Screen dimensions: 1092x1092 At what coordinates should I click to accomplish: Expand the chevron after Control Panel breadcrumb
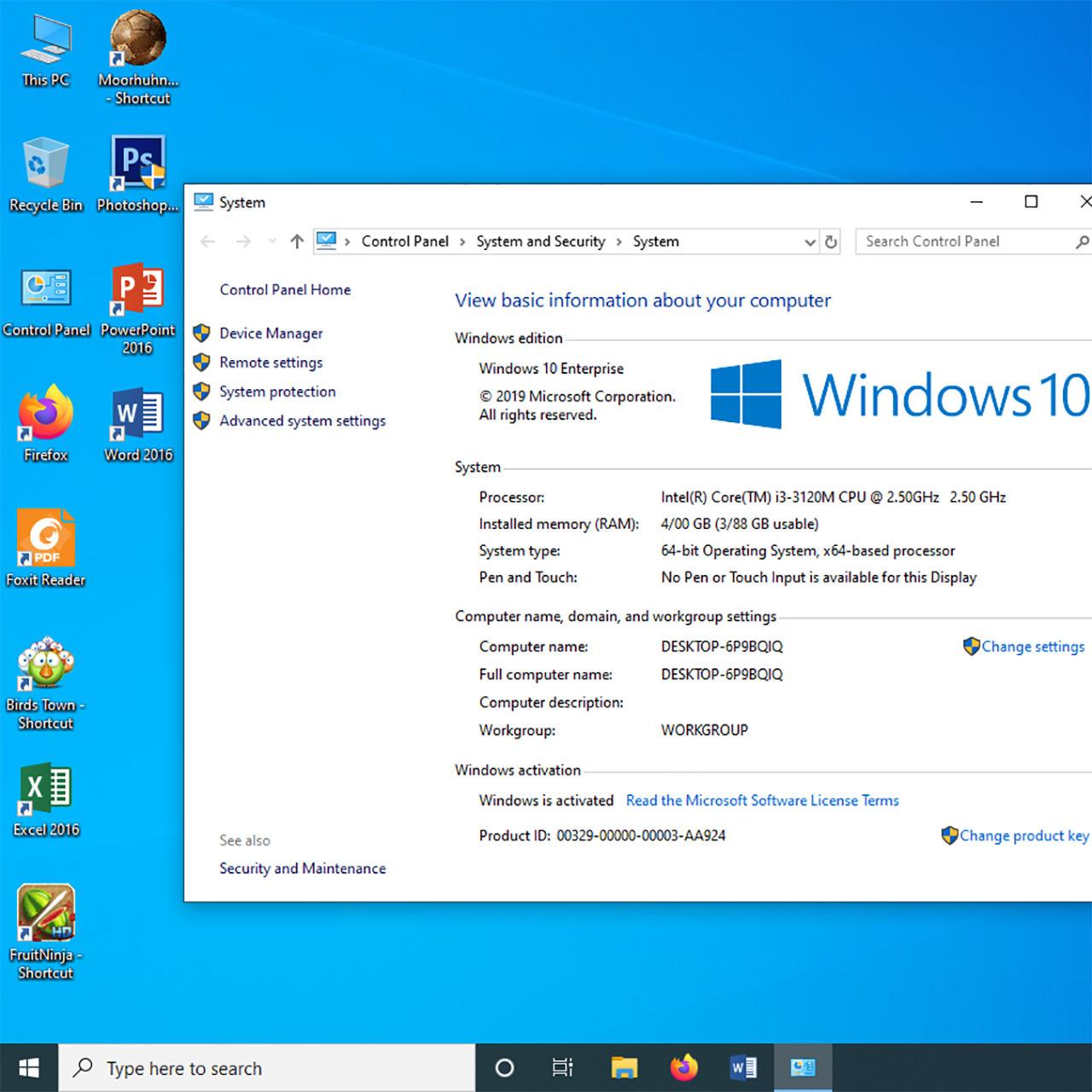coord(462,242)
